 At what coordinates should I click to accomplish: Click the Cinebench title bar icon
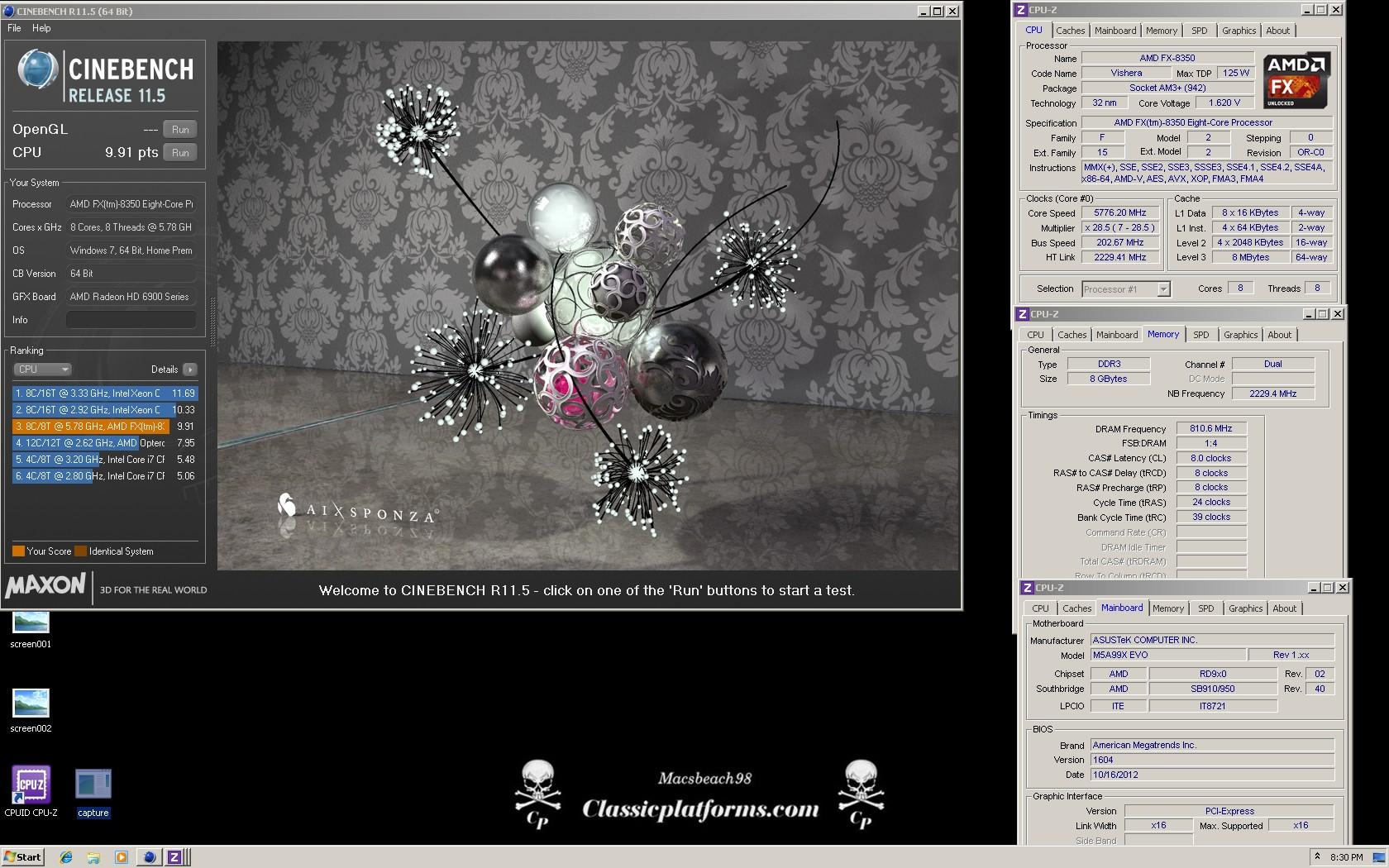pos(9,11)
